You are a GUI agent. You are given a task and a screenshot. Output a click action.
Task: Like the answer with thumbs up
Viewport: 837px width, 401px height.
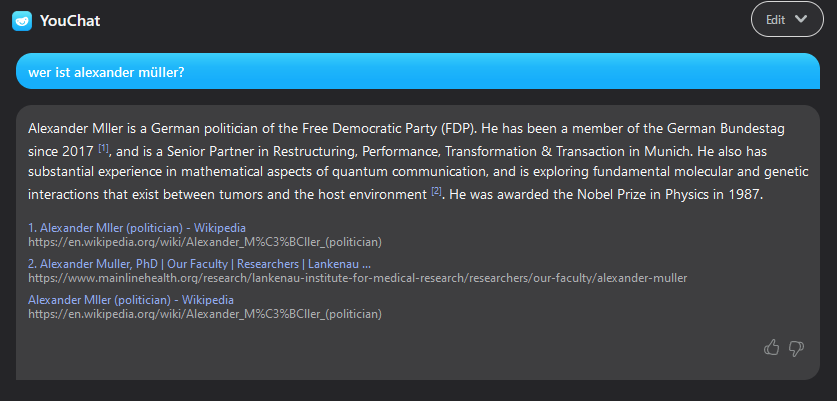(771, 348)
